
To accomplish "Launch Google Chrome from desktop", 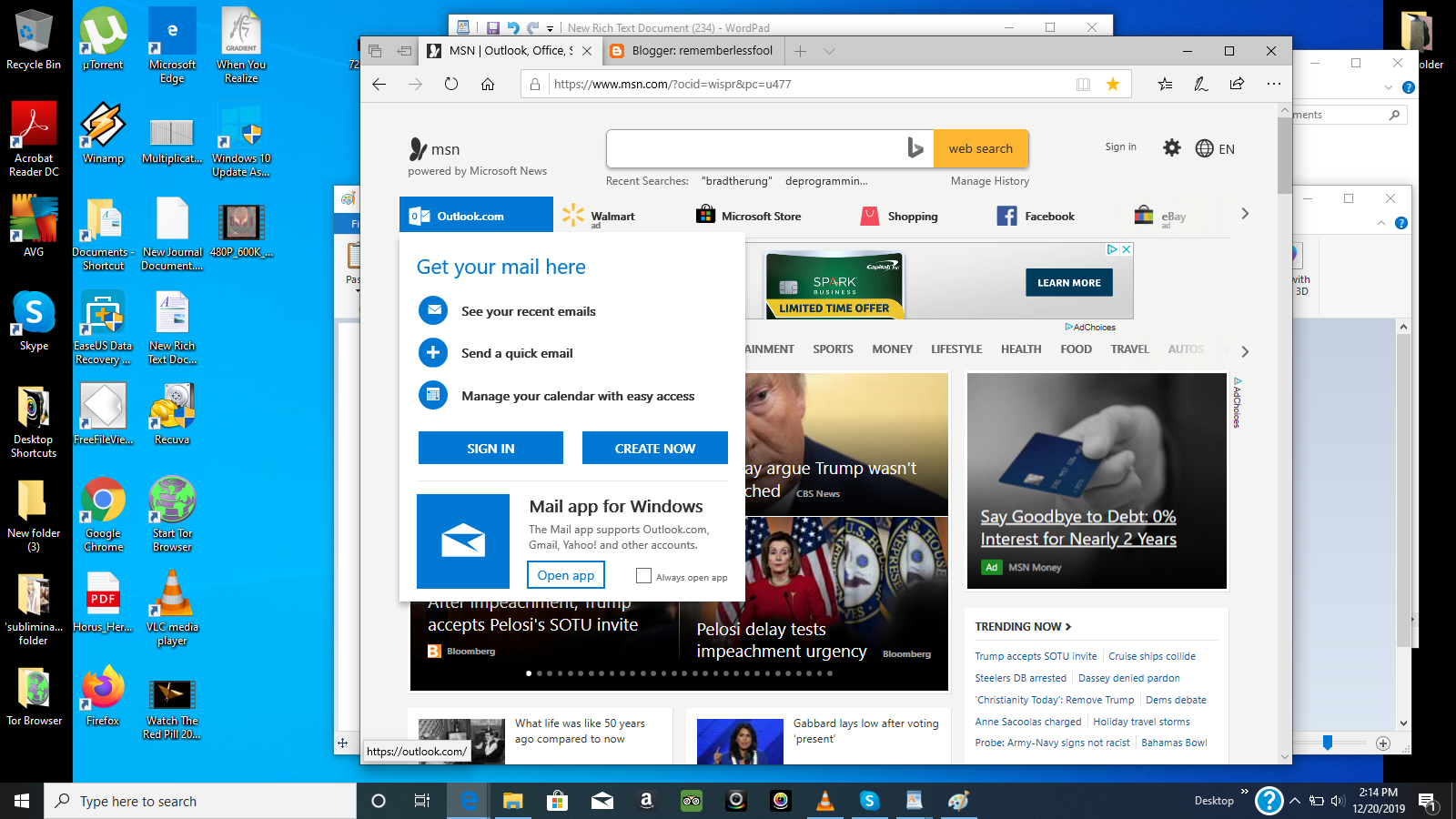I will click(103, 514).
